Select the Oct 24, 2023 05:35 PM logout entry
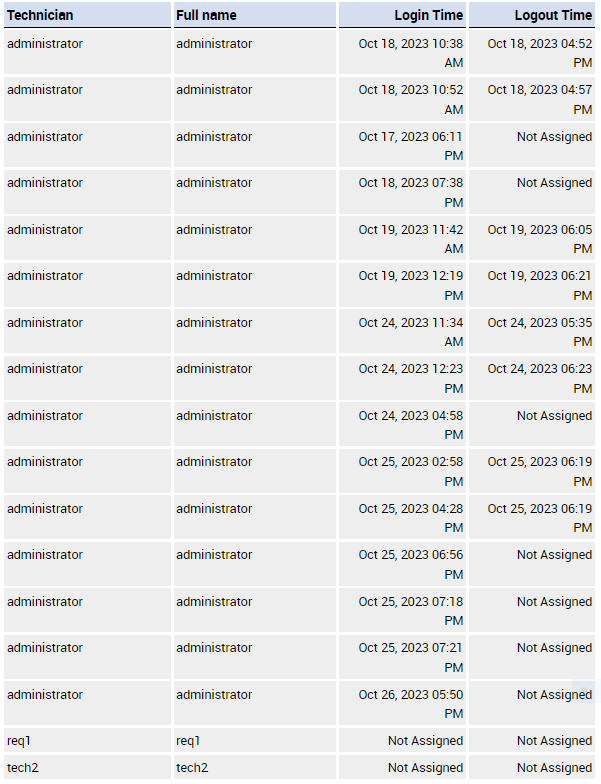The width and height of the screenshot is (601, 784). coord(540,332)
